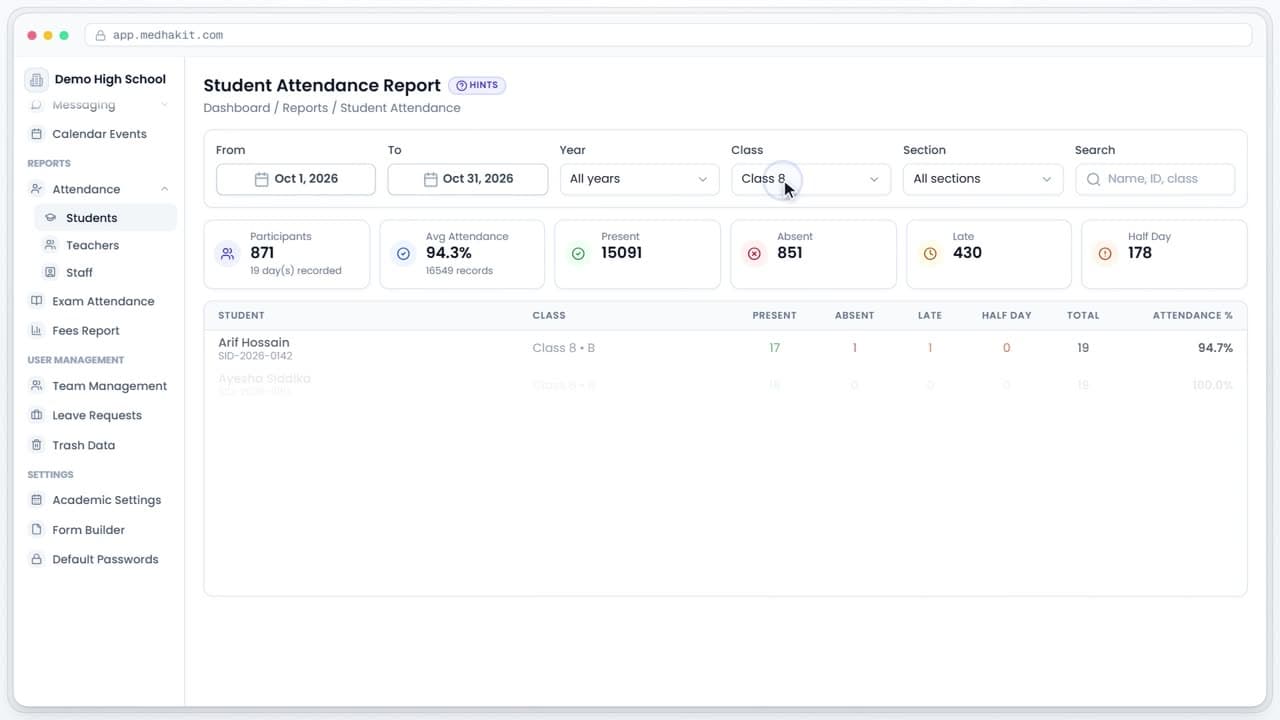The width and height of the screenshot is (1280, 720).
Task: Click the Form Builder document icon
Action: point(37,530)
